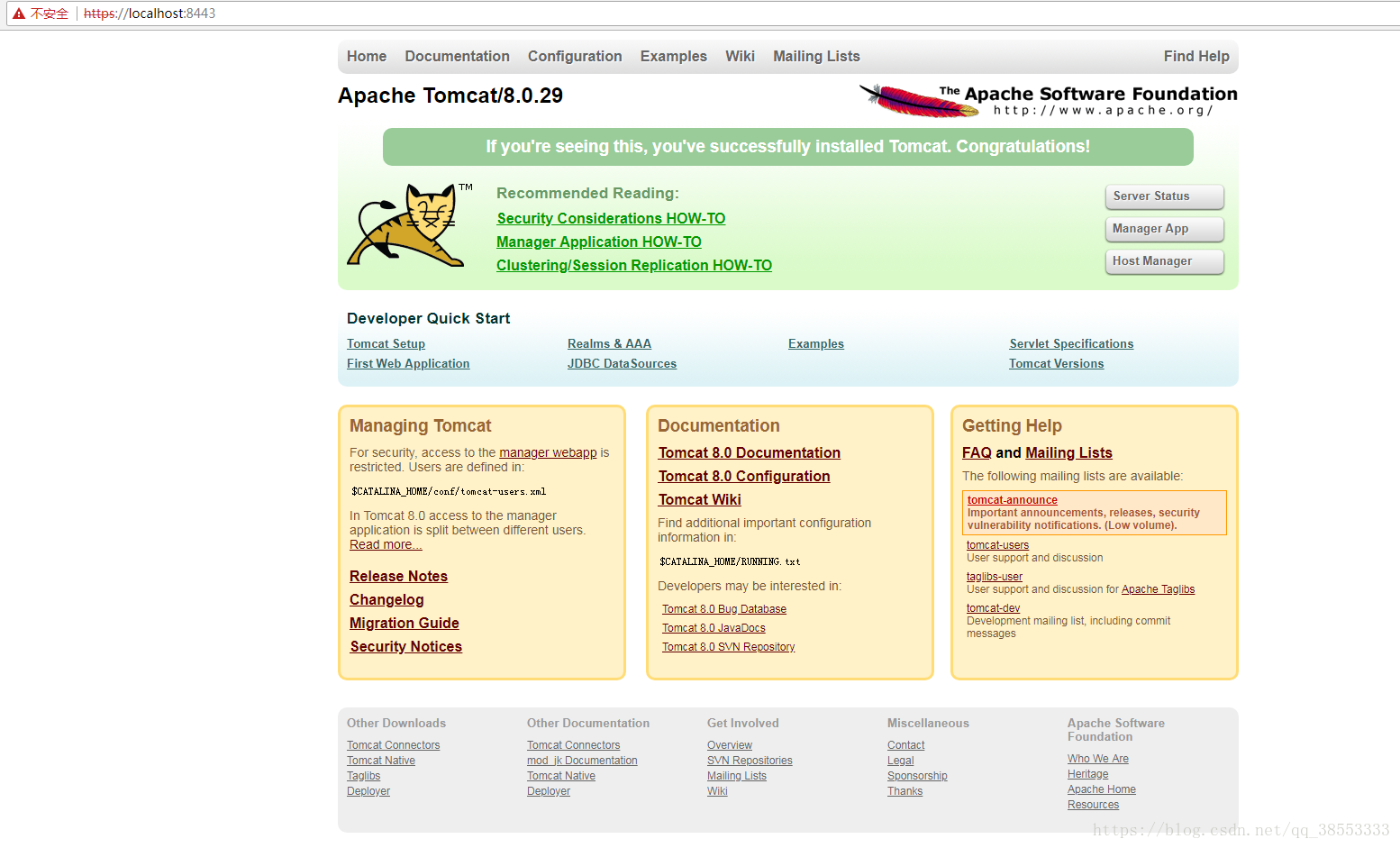Viewport: 1400px width, 848px height.
Task: Open mod_jk Documentation link
Action: [x=582, y=761]
